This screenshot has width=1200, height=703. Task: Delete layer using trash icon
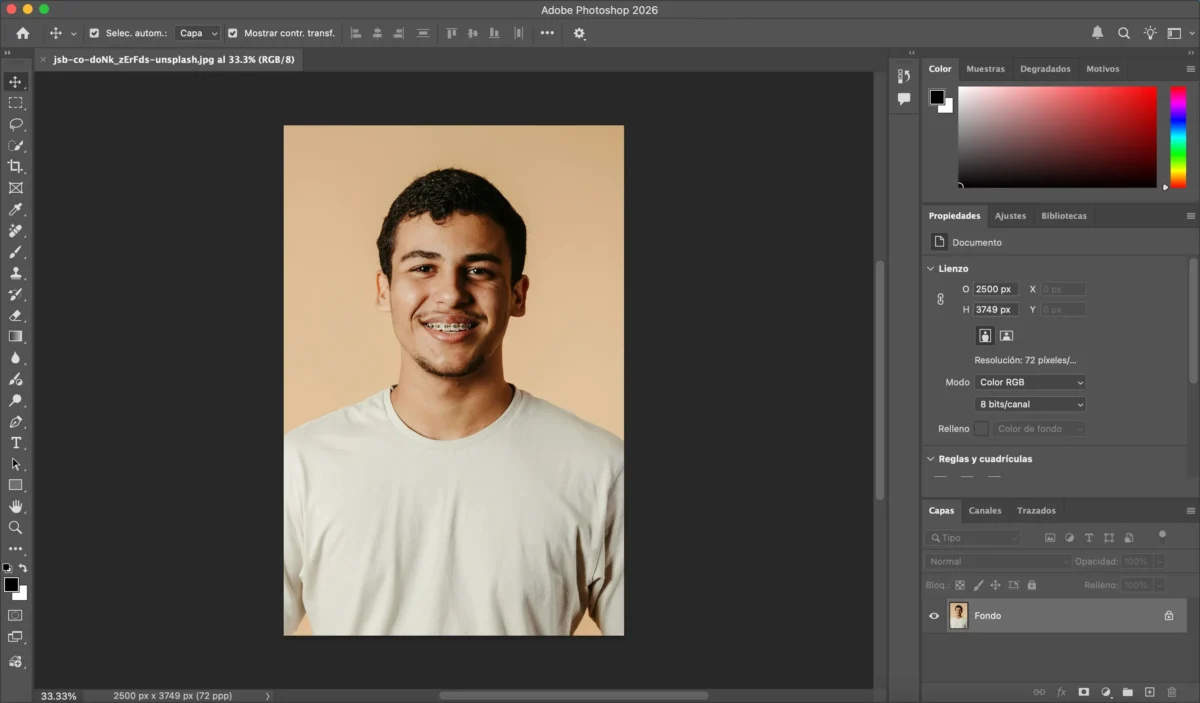coord(1172,692)
